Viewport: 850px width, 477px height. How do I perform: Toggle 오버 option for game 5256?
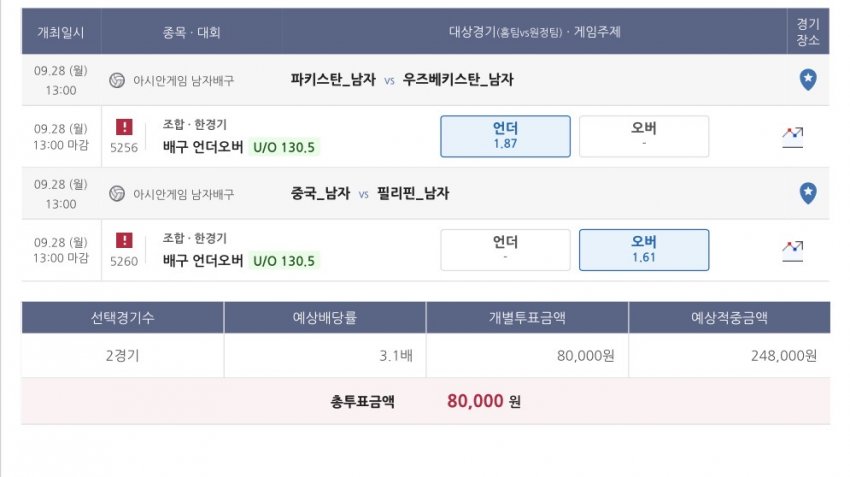(644, 136)
